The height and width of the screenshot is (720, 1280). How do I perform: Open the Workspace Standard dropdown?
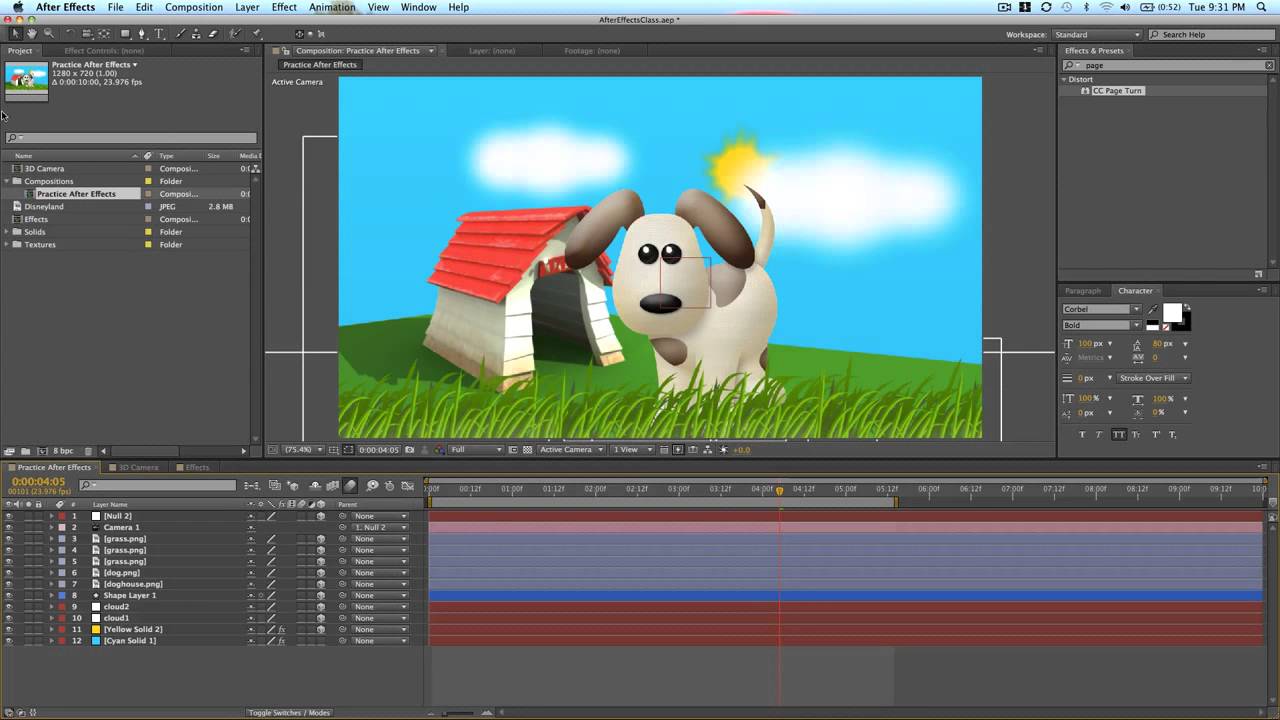click(x=1096, y=34)
